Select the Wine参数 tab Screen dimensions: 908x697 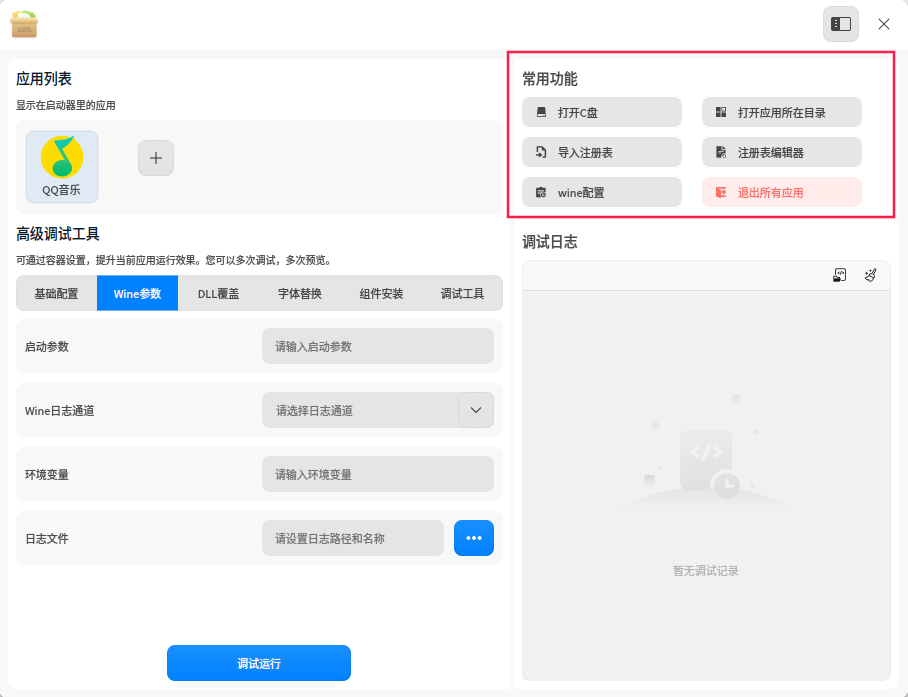(137, 294)
